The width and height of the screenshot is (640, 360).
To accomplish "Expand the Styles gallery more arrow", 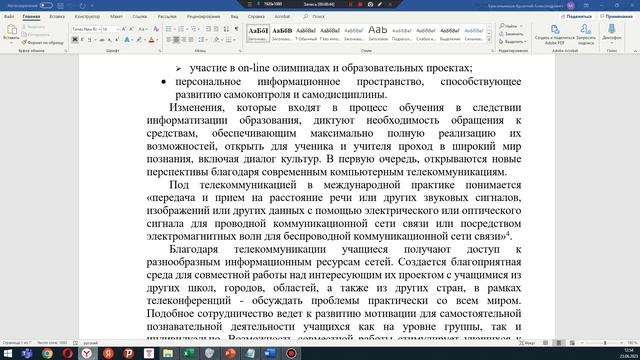I will tap(489, 40).
